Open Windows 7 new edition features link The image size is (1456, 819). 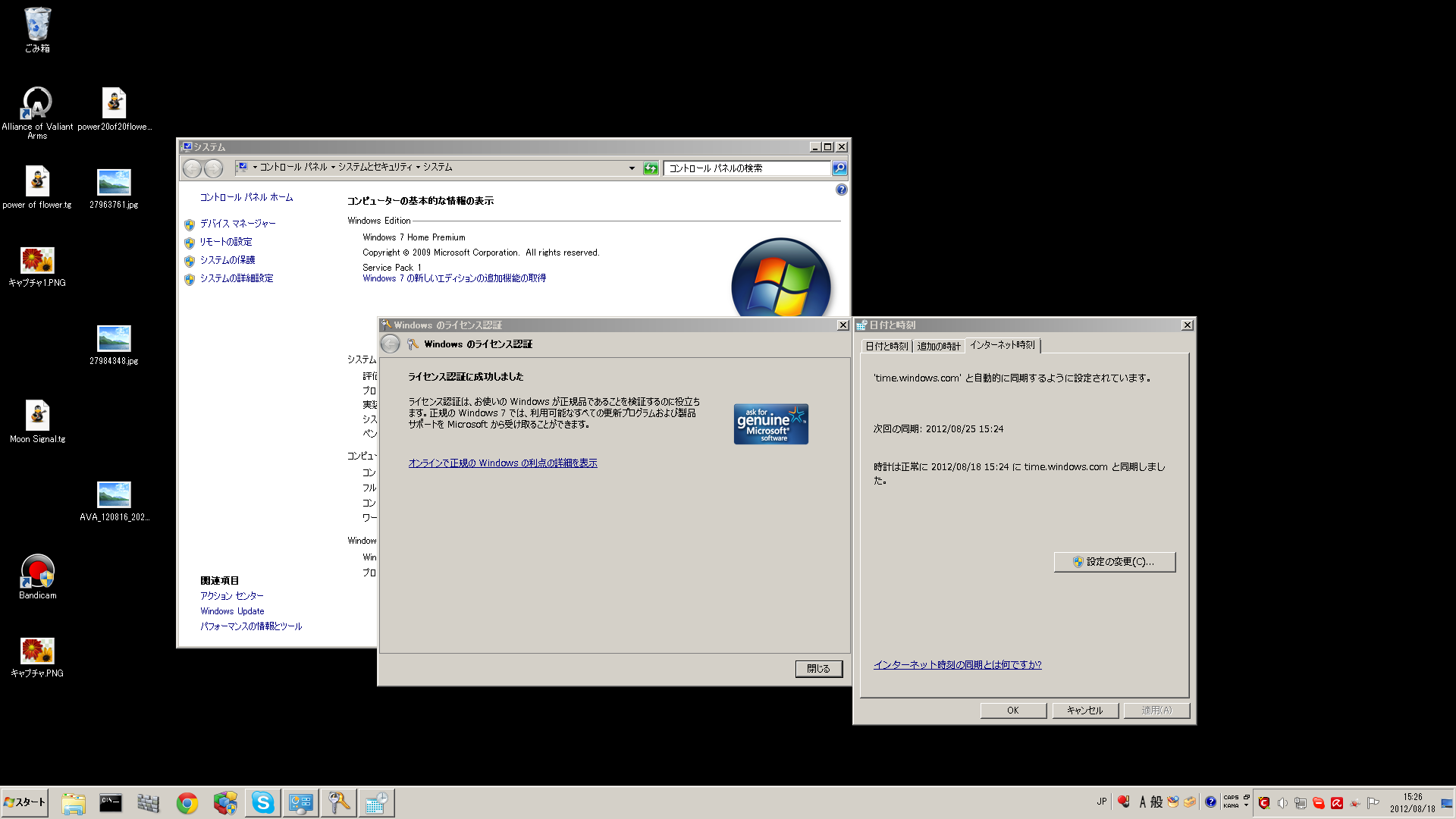click(454, 278)
